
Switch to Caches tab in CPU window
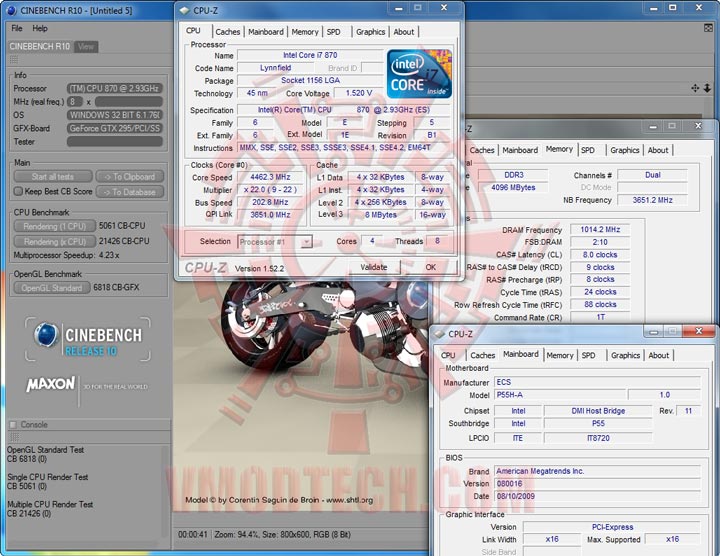pyautogui.click(x=228, y=32)
